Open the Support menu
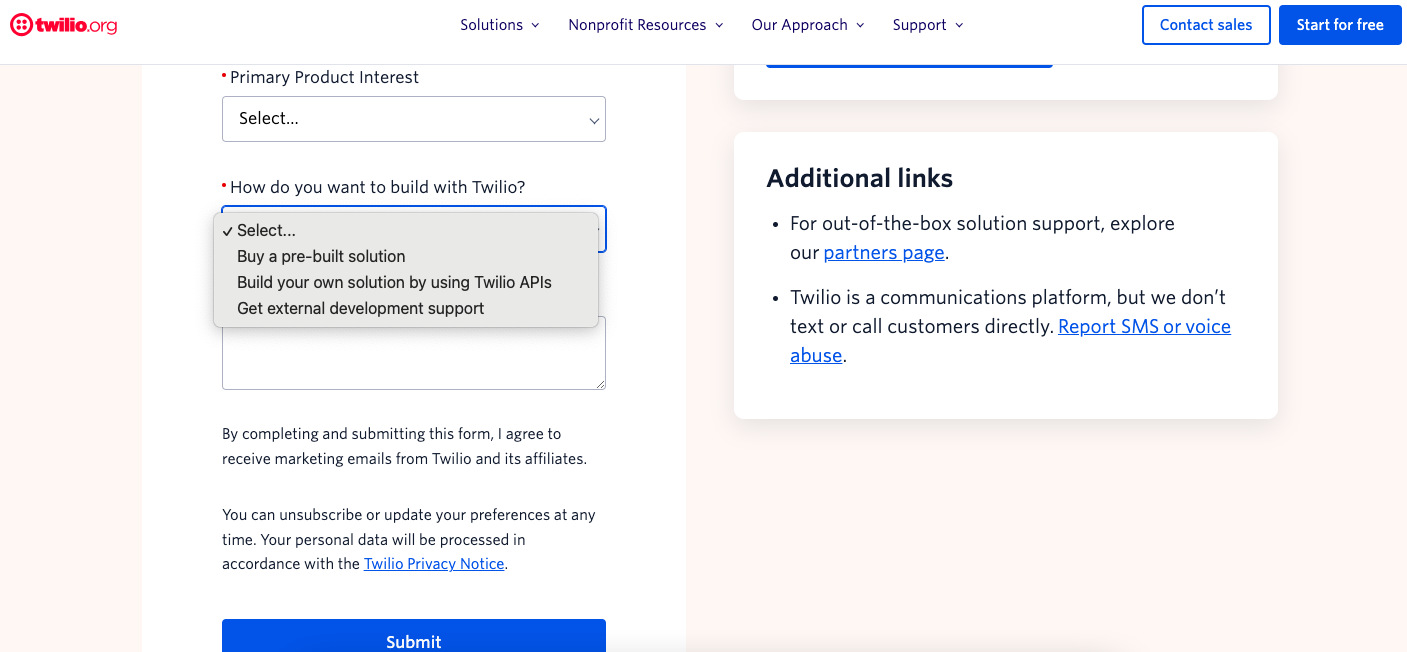The image size is (1407, 652). 919,25
